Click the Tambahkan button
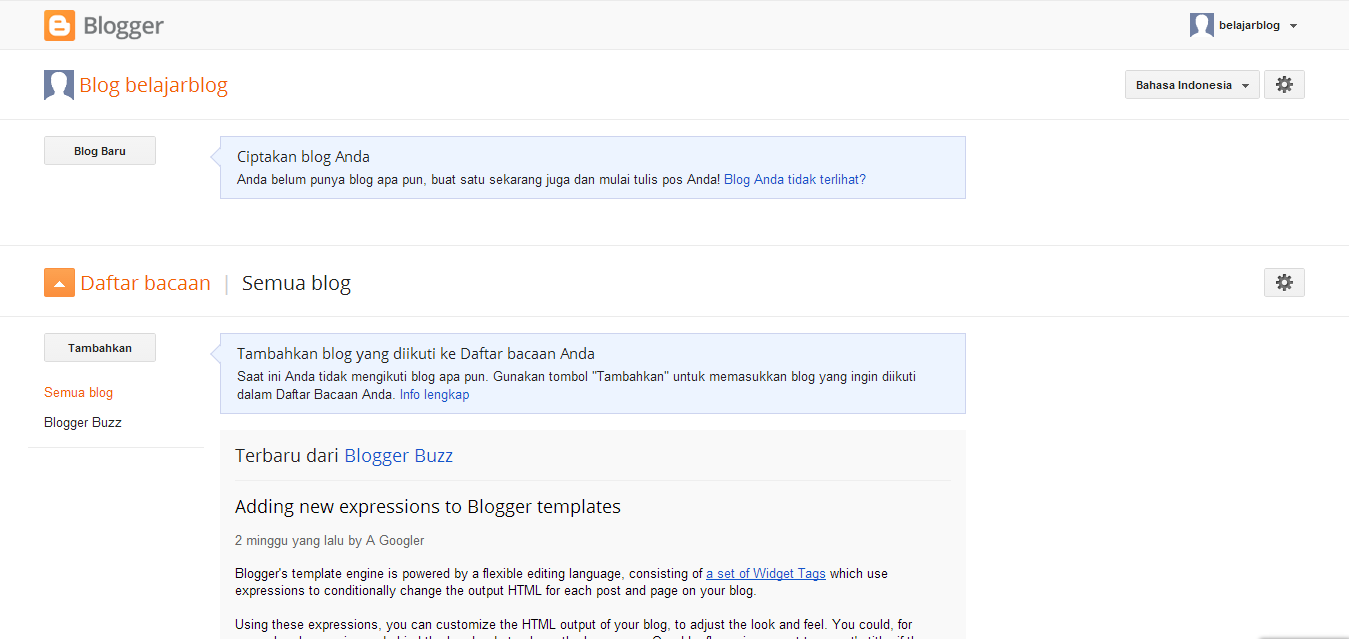Image resolution: width=1349 pixels, height=639 pixels. [100, 348]
